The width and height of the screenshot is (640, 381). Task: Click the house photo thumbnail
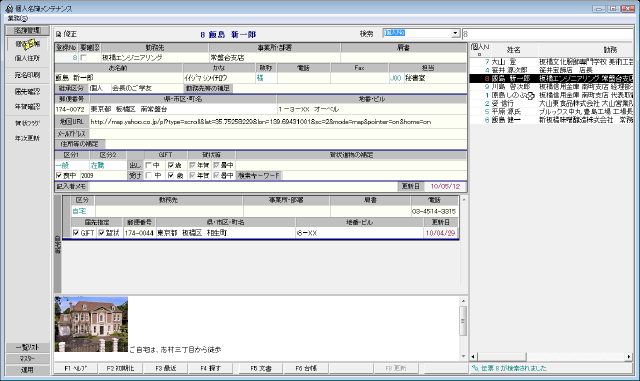click(x=91, y=324)
